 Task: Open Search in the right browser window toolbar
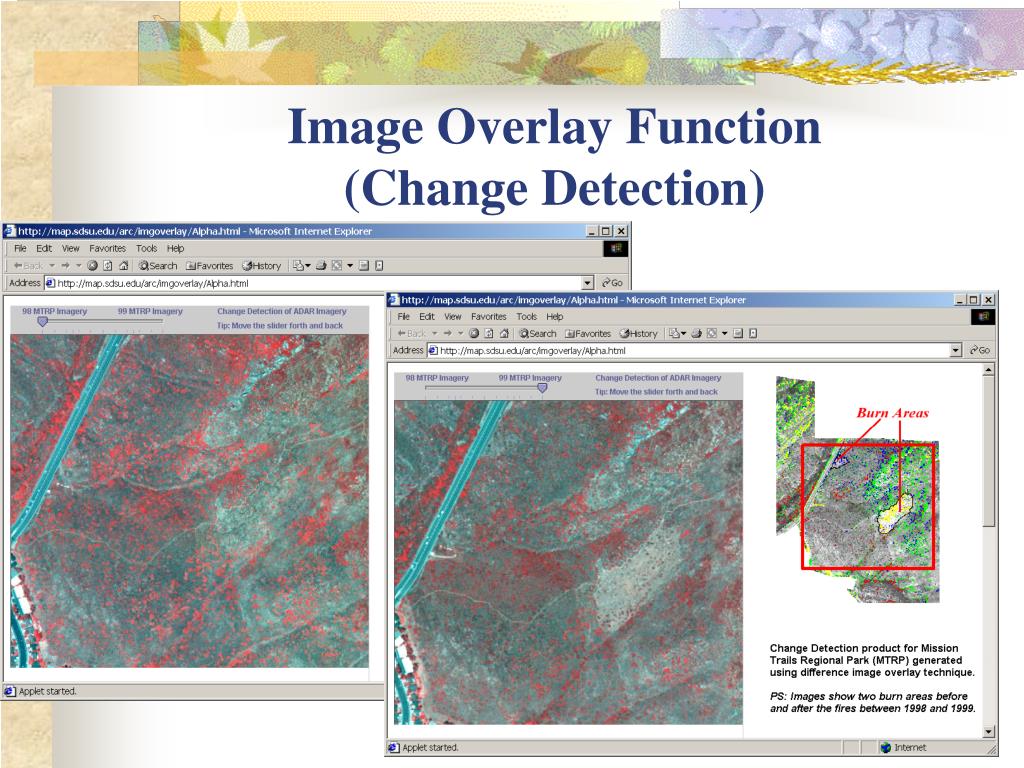(x=537, y=334)
